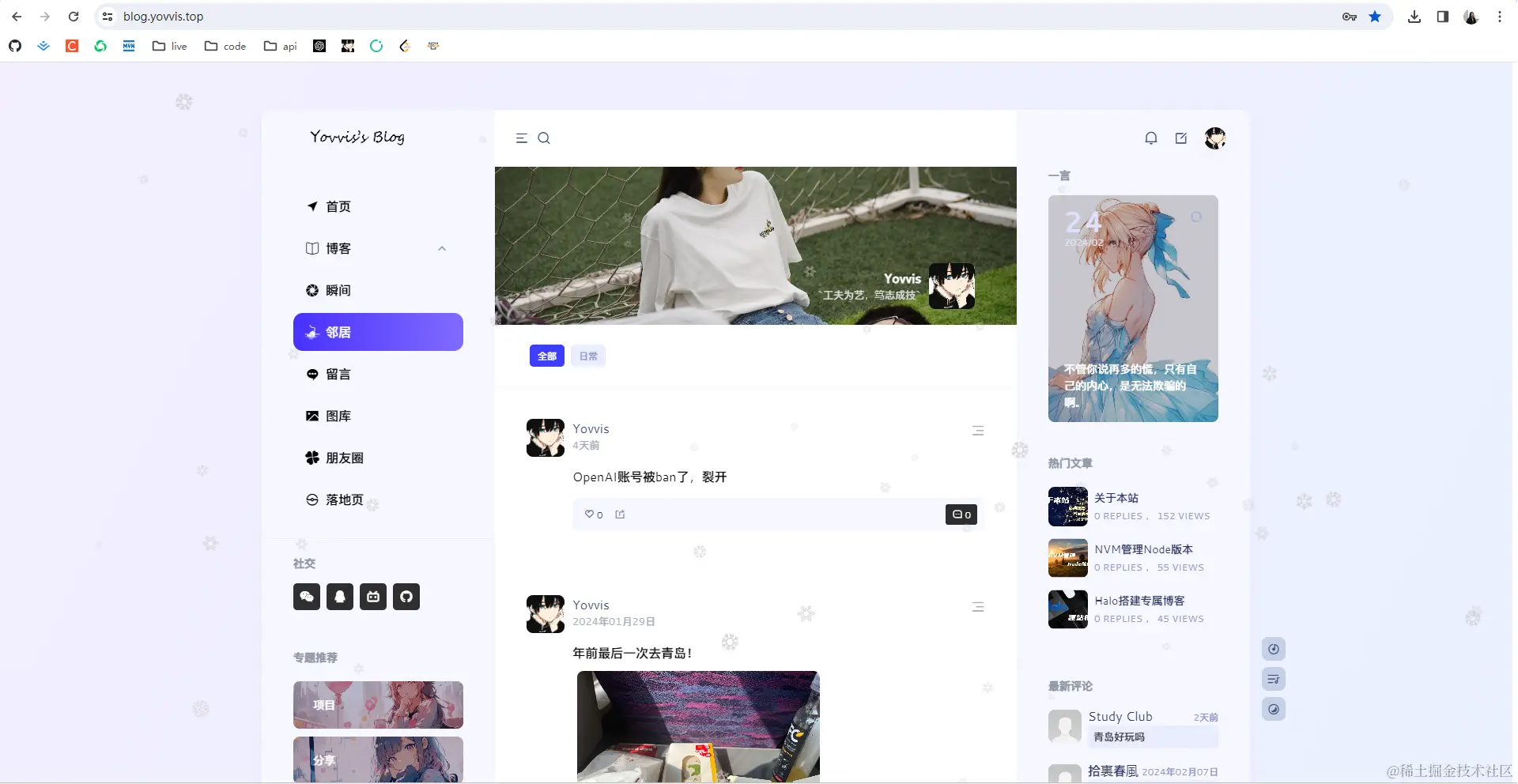Open the 分享 topic card

[x=378, y=759]
